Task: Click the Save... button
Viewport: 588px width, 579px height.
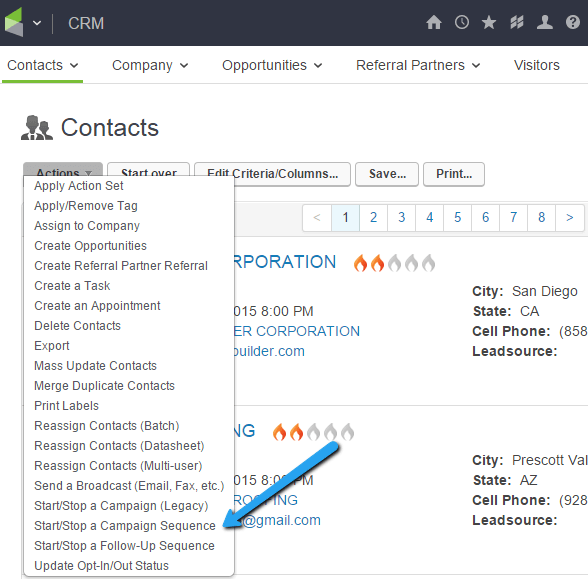Action: pyautogui.click(x=387, y=174)
